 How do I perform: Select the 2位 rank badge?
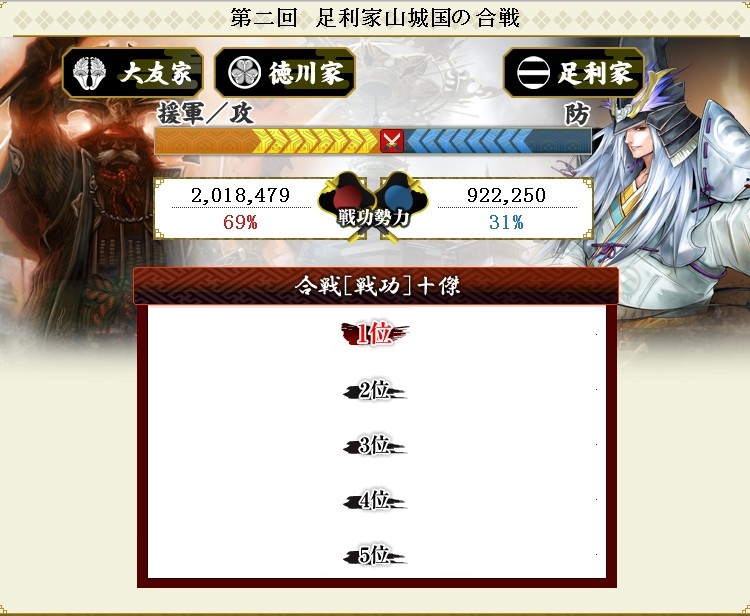pyautogui.click(x=375, y=390)
